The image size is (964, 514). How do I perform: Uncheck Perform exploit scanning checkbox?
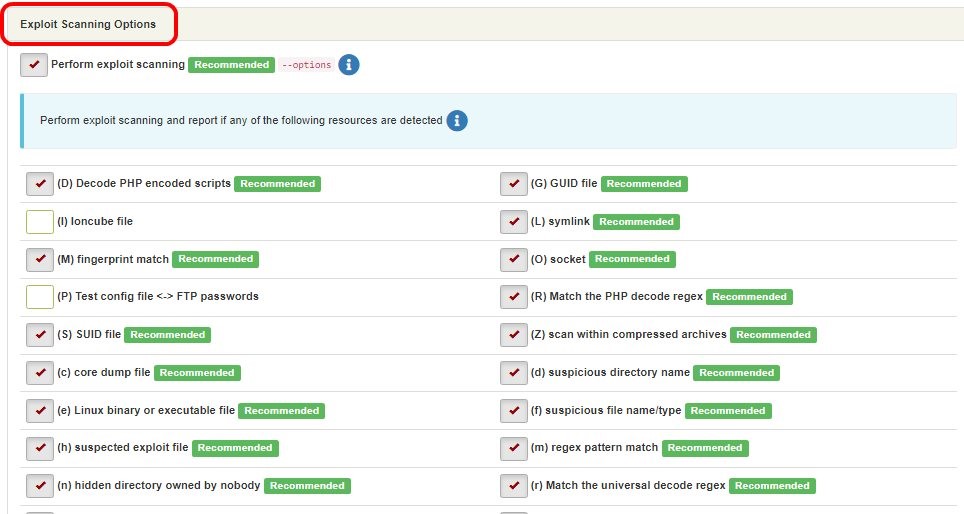coord(34,65)
